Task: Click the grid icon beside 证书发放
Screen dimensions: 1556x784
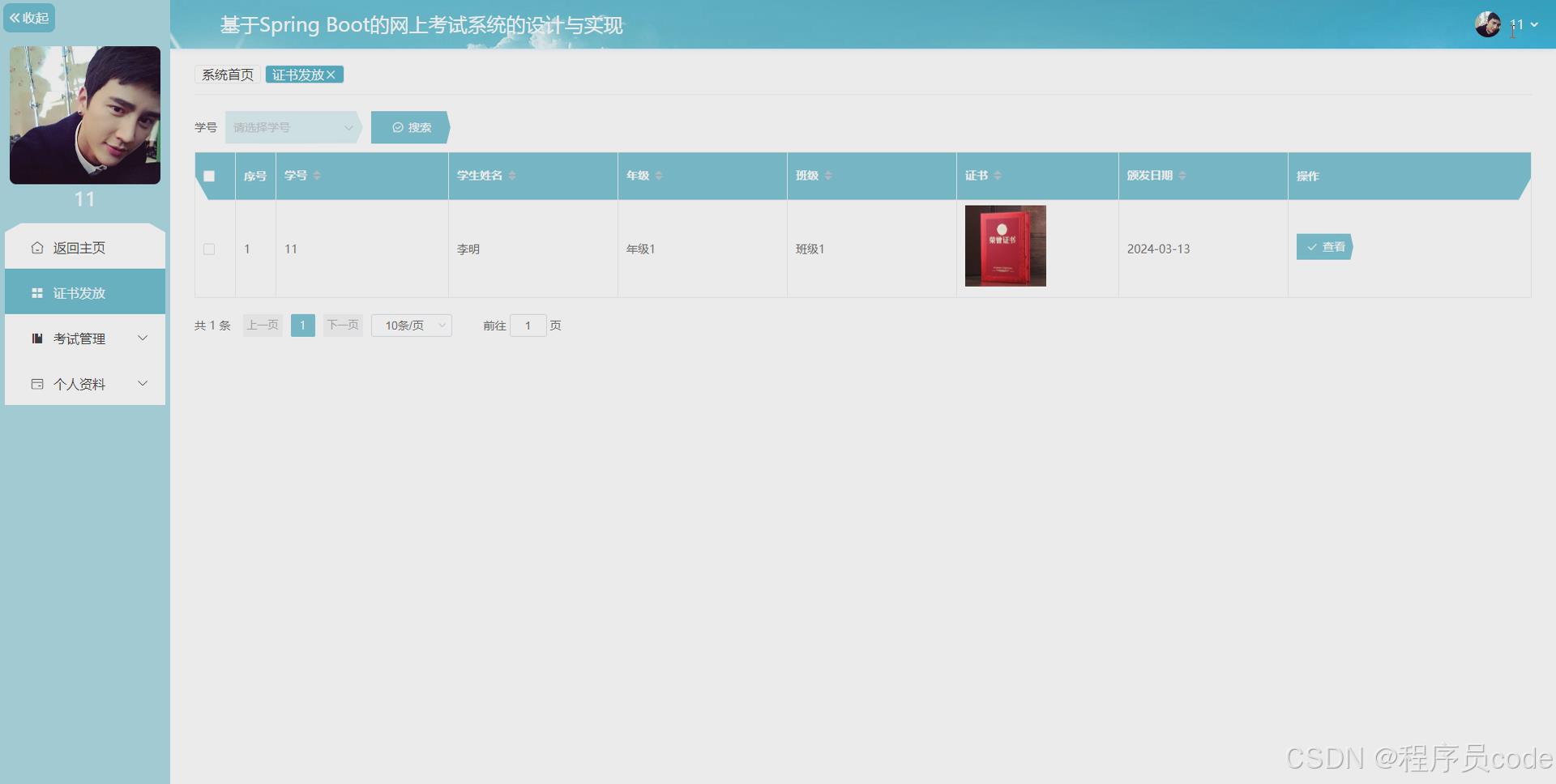Action: coord(37,293)
